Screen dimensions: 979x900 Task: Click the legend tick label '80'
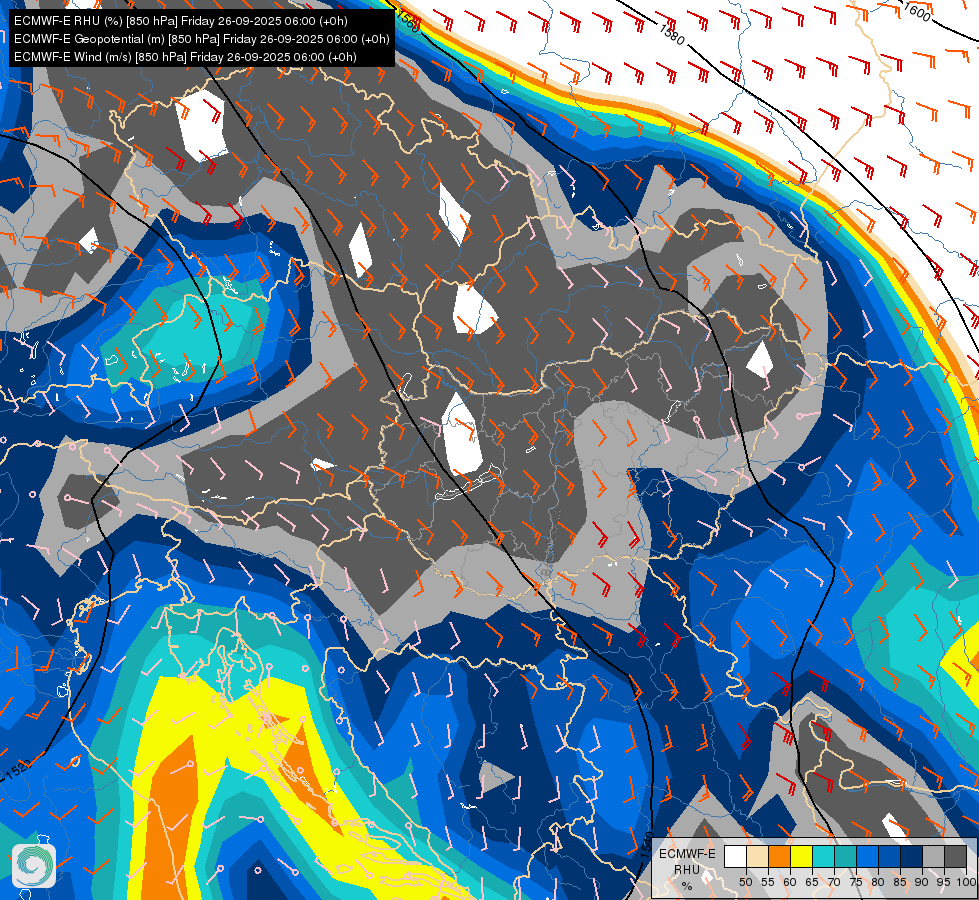pyautogui.click(x=878, y=882)
